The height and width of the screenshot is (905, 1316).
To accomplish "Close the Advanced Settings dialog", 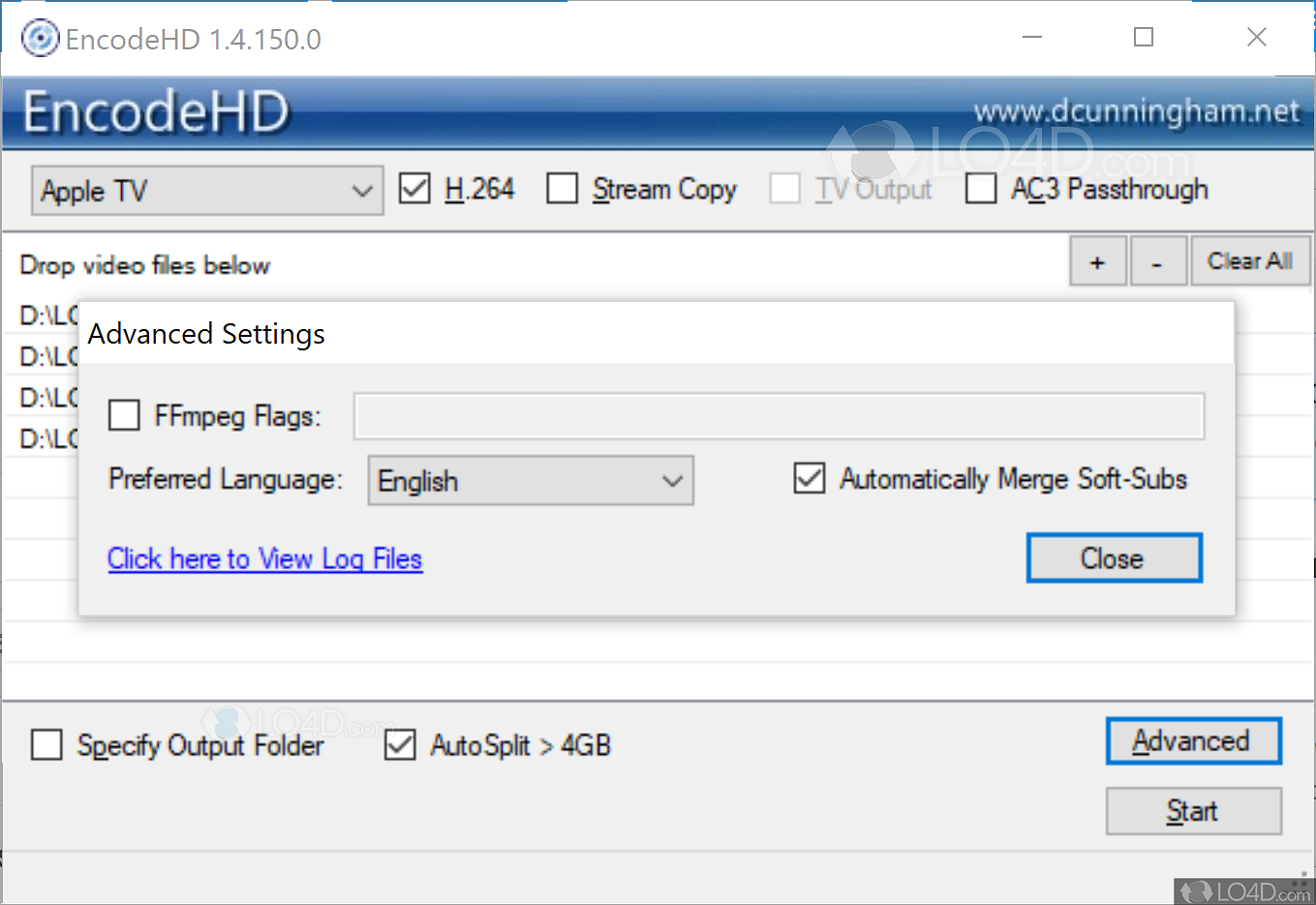I will (x=1114, y=558).
